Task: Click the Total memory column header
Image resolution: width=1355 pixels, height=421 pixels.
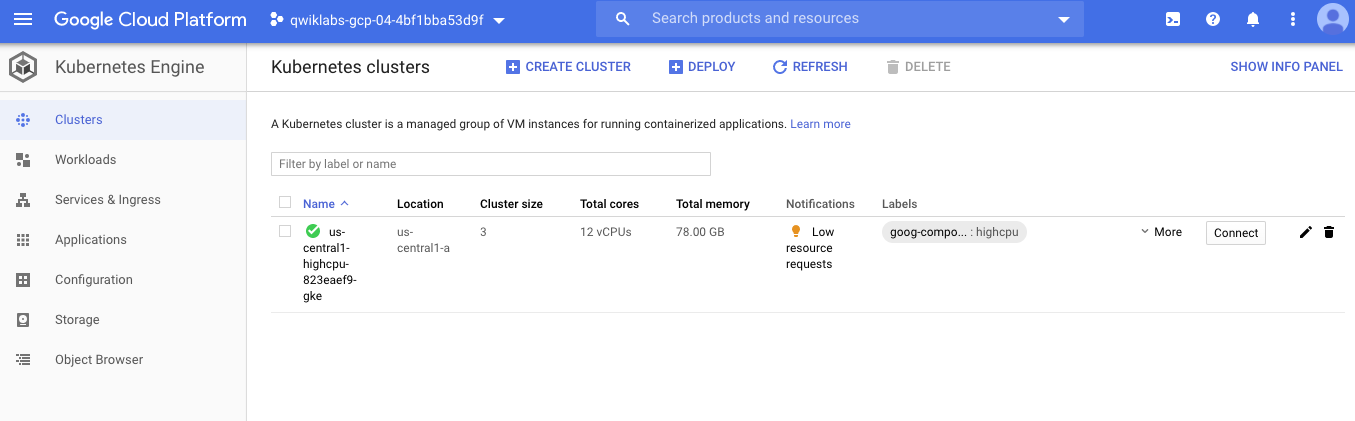Action: pos(713,204)
